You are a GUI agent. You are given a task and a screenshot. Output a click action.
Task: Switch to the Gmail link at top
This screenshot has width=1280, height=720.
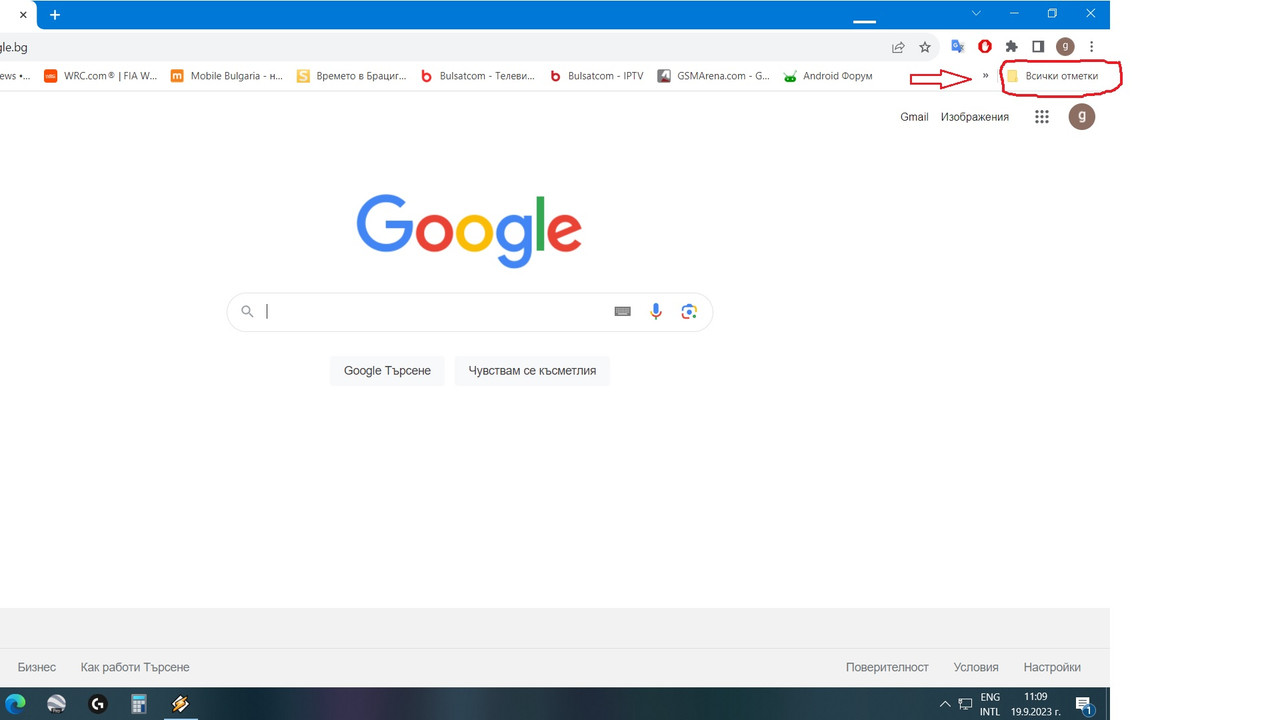coord(913,117)
